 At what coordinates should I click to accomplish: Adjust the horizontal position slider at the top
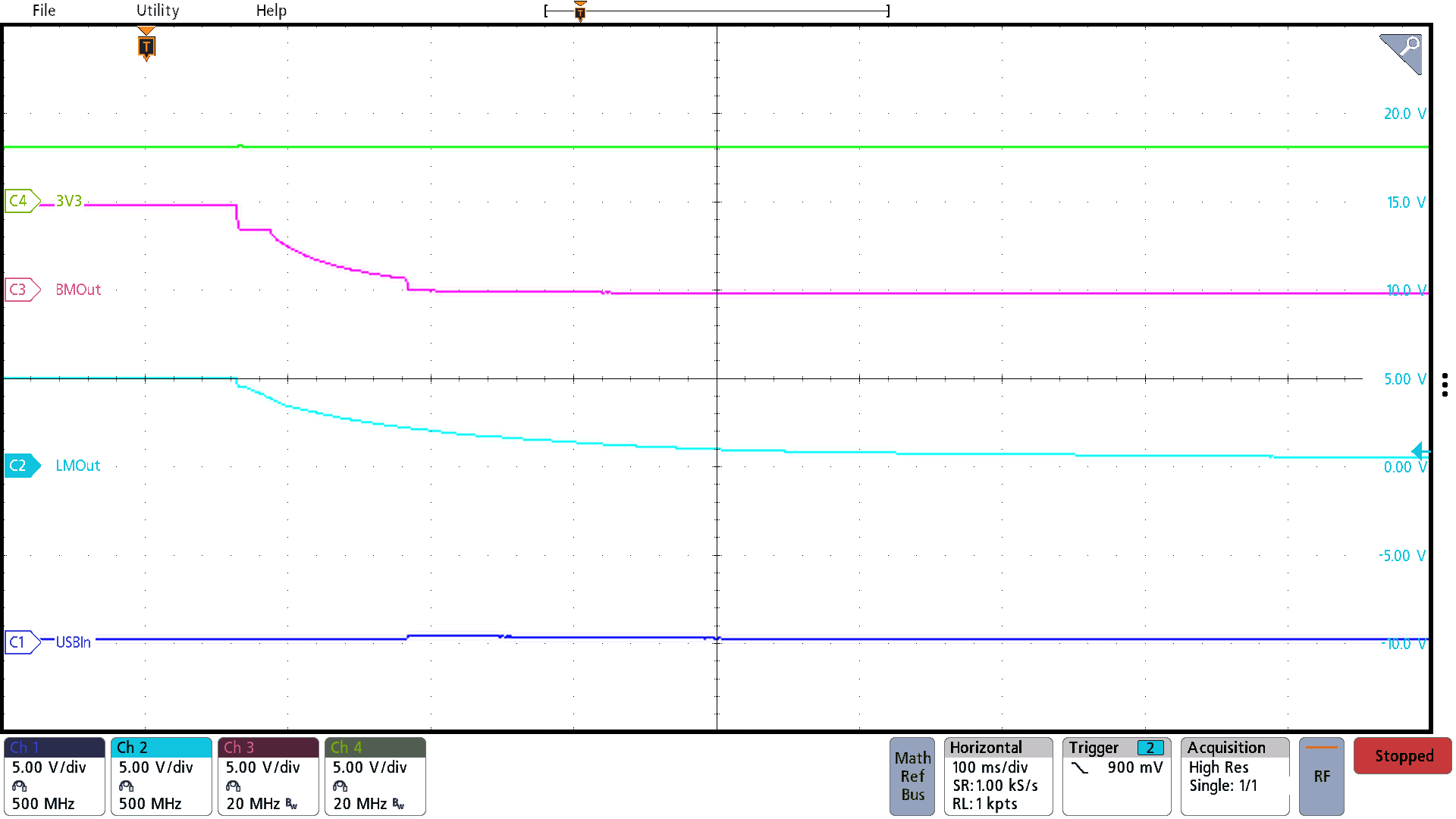click(579, 11)
